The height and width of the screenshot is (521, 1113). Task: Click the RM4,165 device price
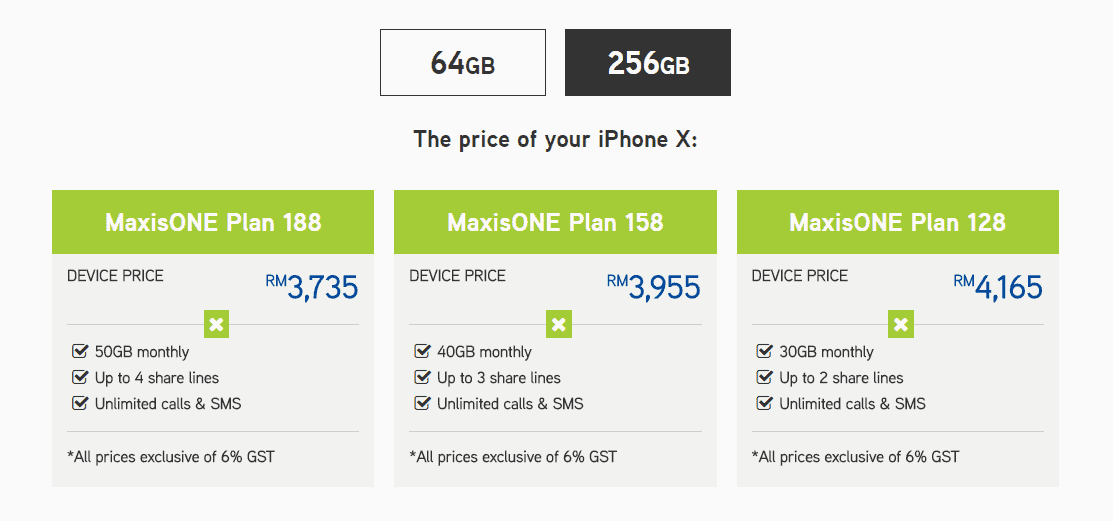tap(998, 287)
